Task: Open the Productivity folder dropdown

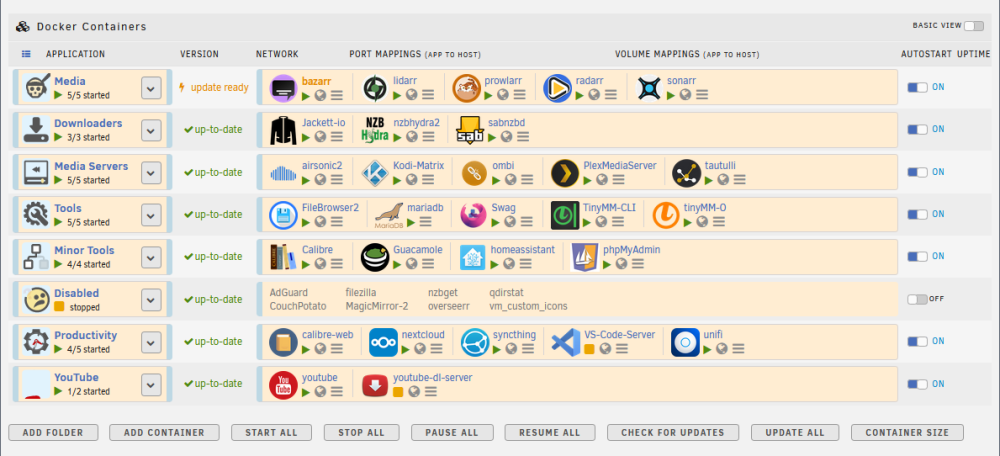Action: coord(151,342)
